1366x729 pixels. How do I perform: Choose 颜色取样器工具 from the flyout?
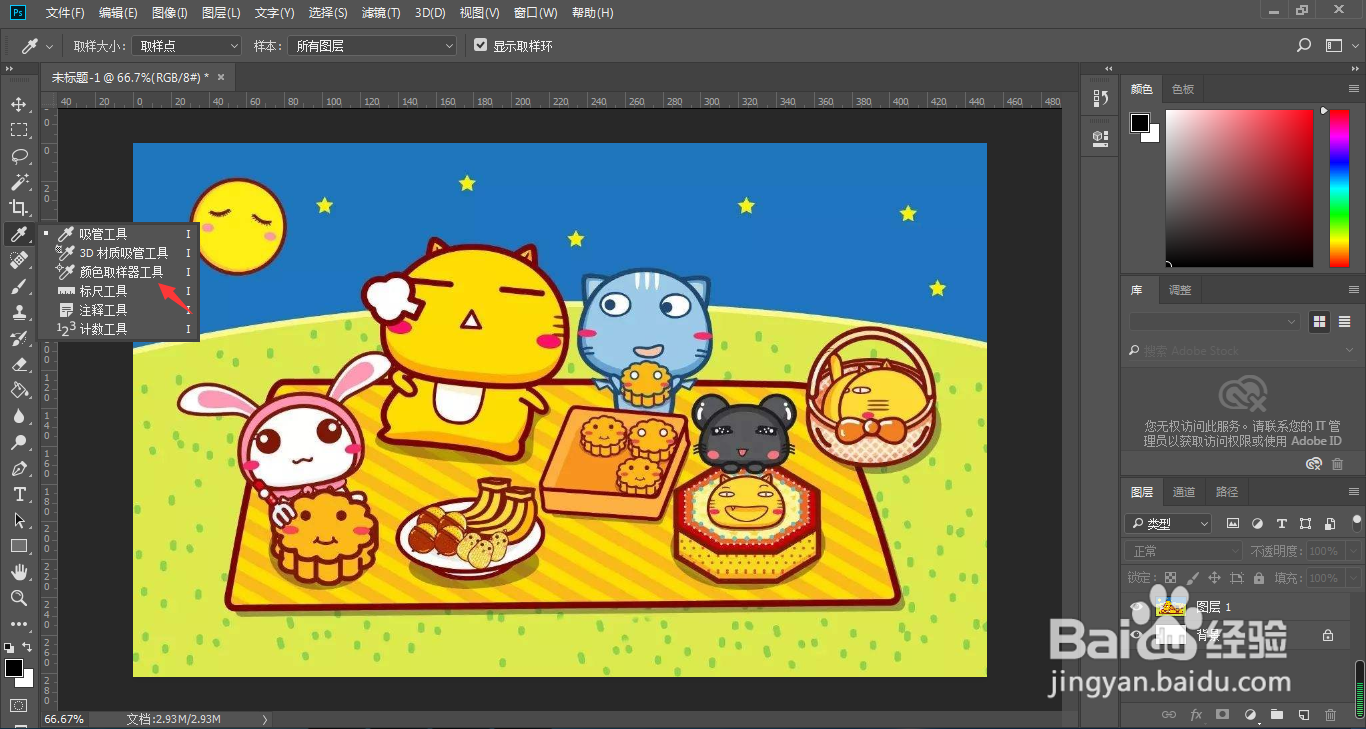pyautogui.click(x=120, y=272)
